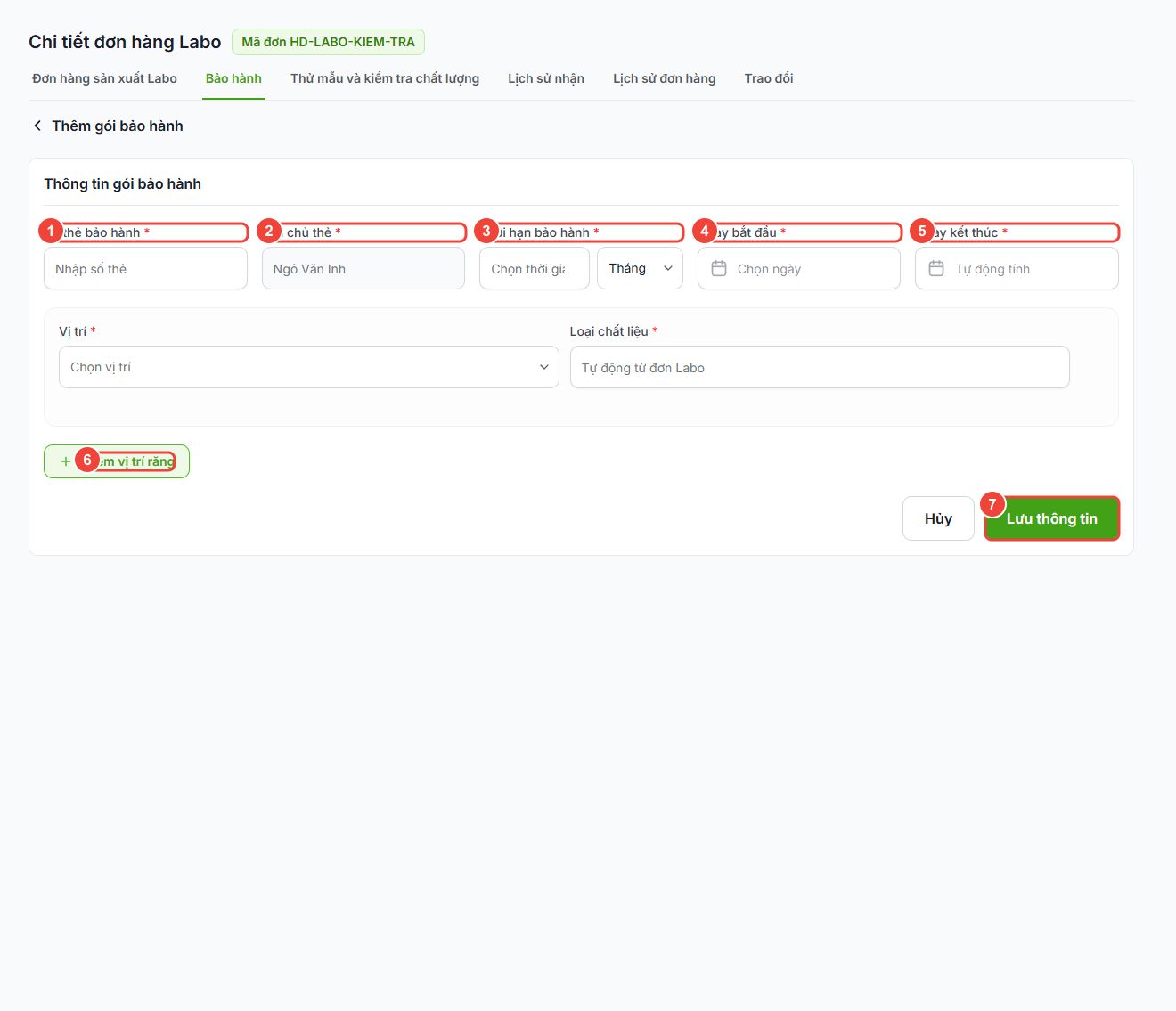Click the calendar icon in Chọn ngày field

(x=719, y=268)
